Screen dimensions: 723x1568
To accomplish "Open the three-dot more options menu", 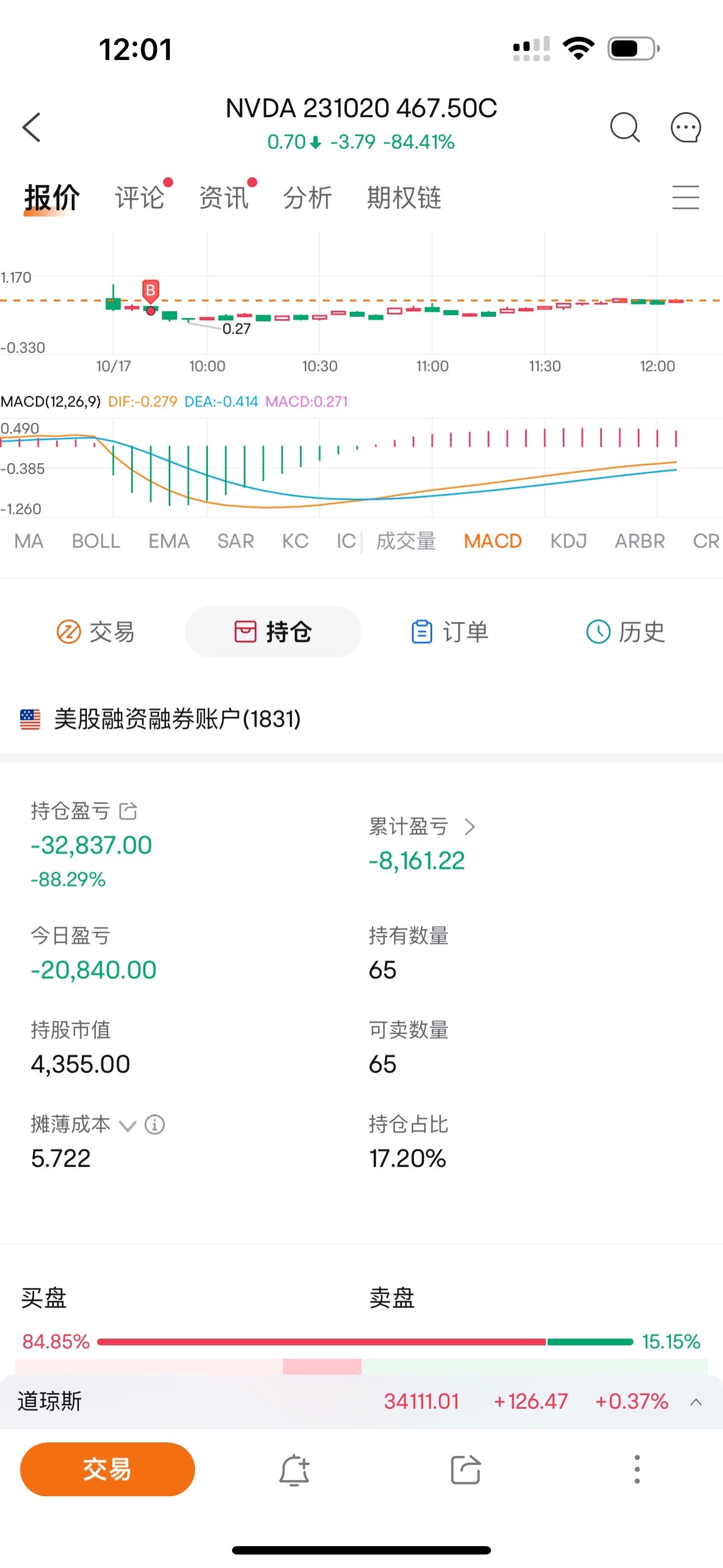I will point(637,1469).
